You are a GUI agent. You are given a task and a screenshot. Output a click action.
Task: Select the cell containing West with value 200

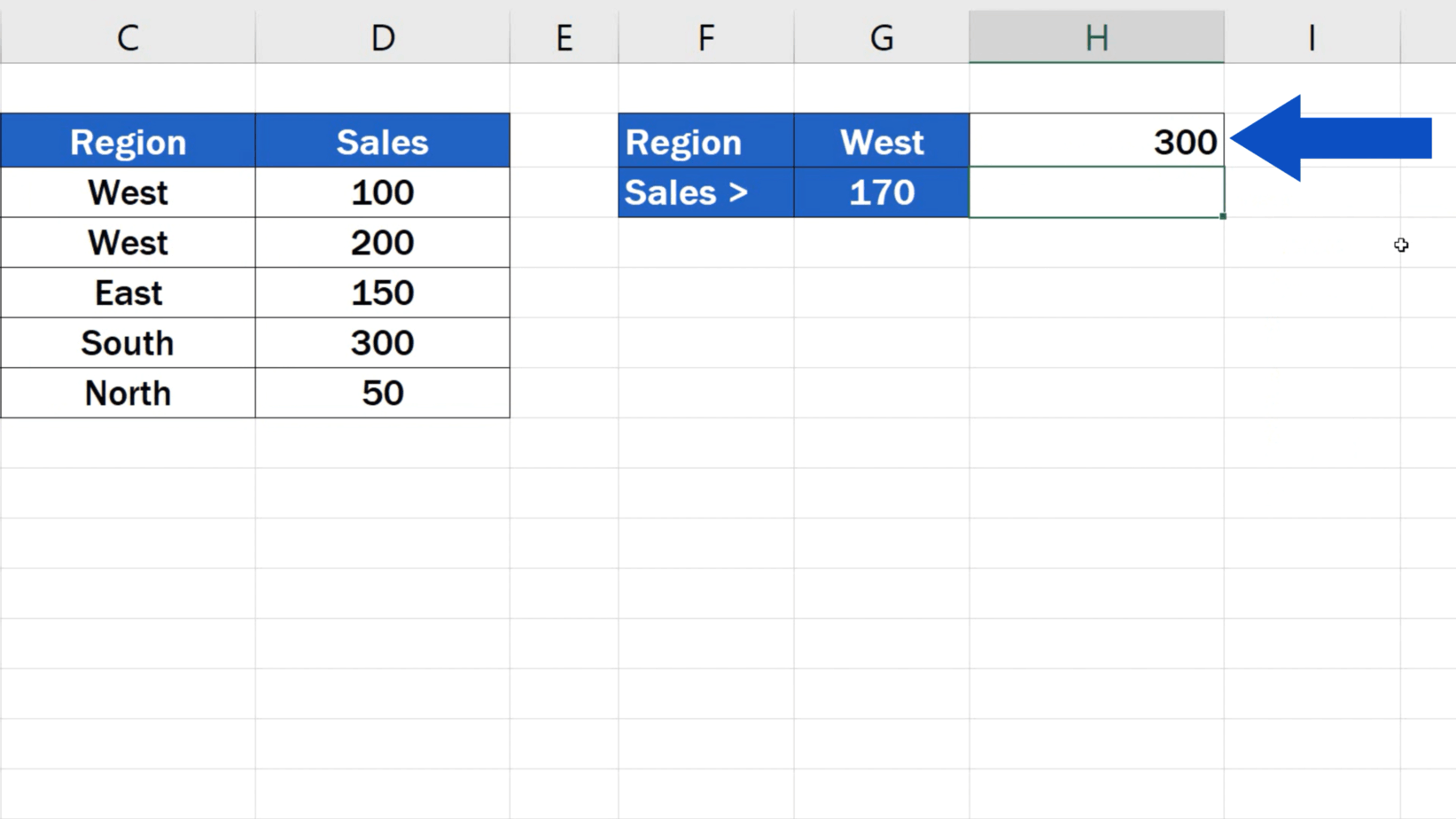(128, 243)
